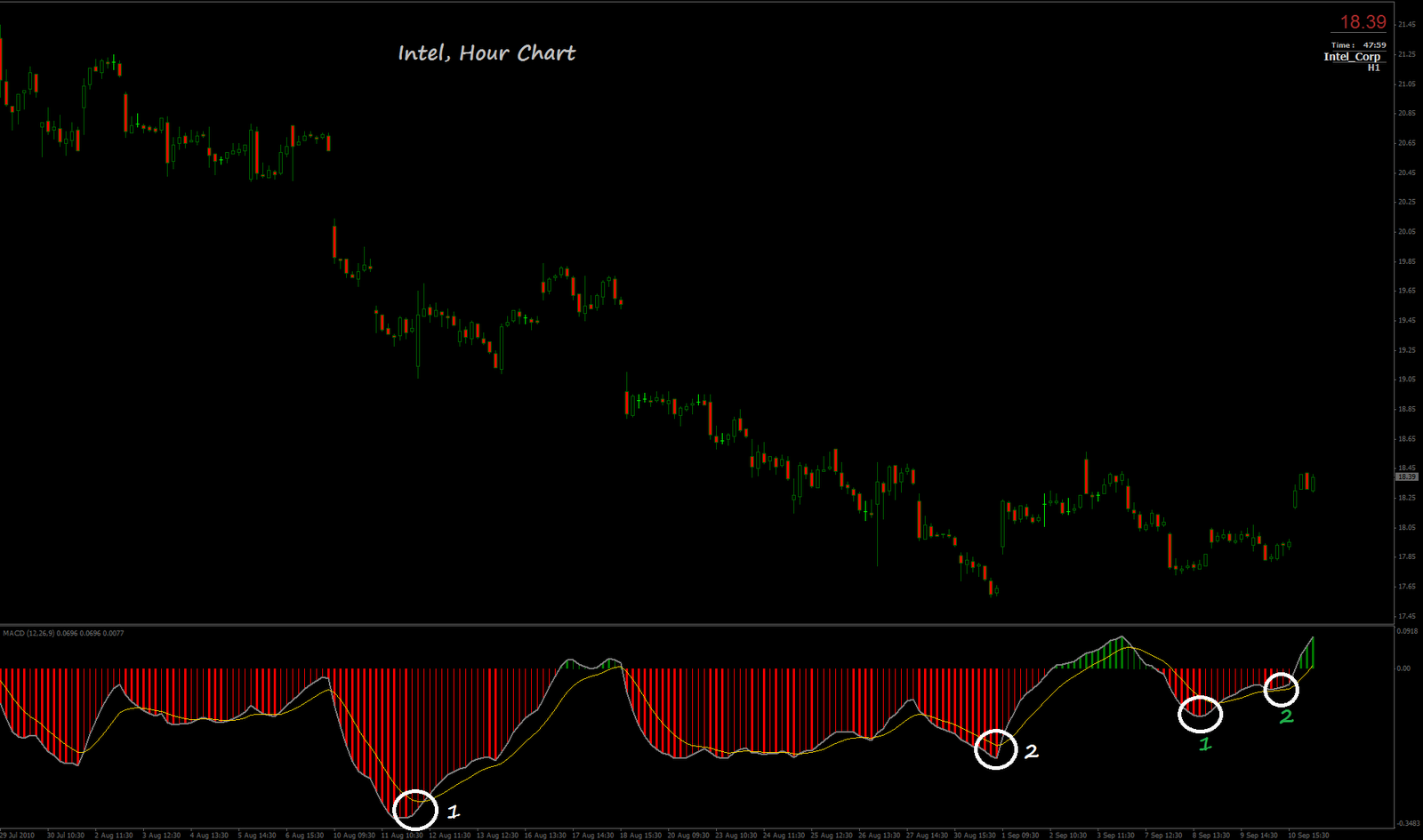Select the '4 Aug 13:30' time axis label

(209, 836)
